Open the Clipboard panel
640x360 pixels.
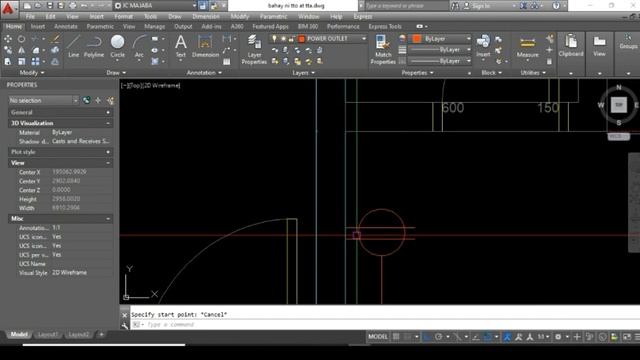pyautogui.click(x=571, y=46)
